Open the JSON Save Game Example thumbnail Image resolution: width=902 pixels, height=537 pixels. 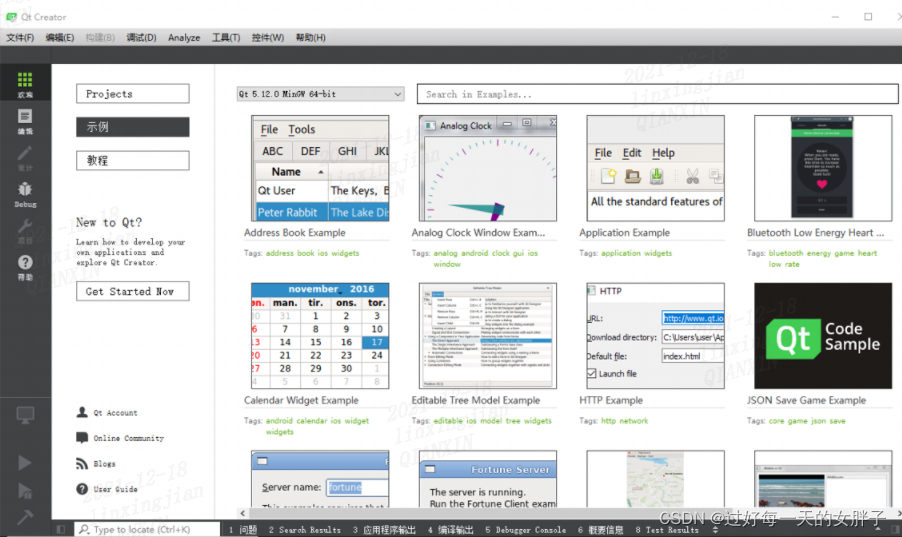pyautogui.click(x=823, y=336)
